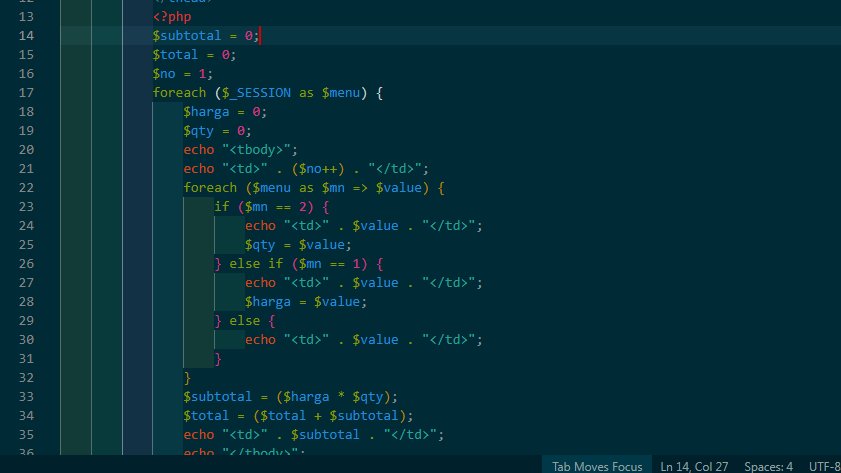Click the Tab Moves Focus status item

[x=597, y=466]
